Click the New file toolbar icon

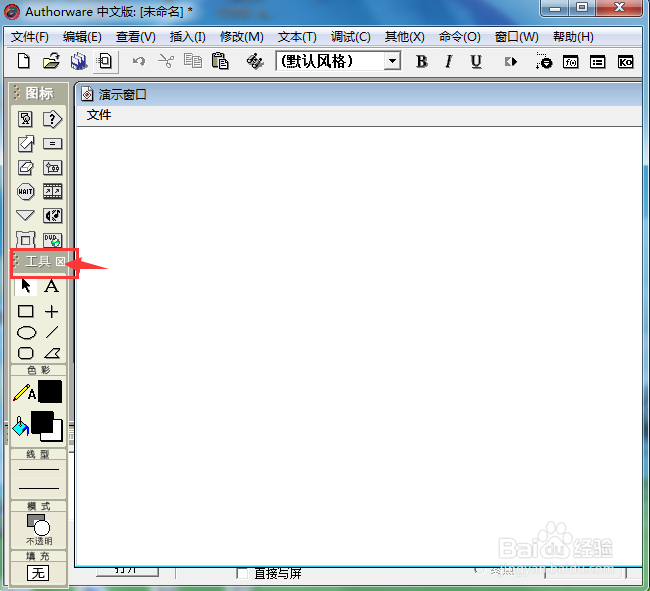(x=24, y=61)
